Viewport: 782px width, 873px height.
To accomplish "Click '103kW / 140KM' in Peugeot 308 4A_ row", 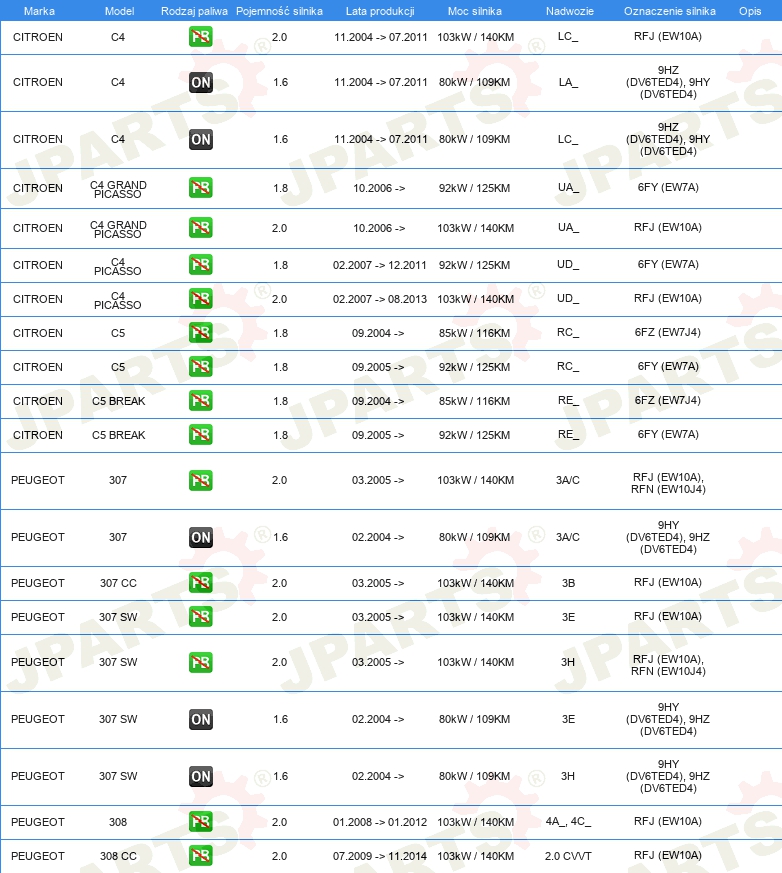I will click(x=475, y=822).
